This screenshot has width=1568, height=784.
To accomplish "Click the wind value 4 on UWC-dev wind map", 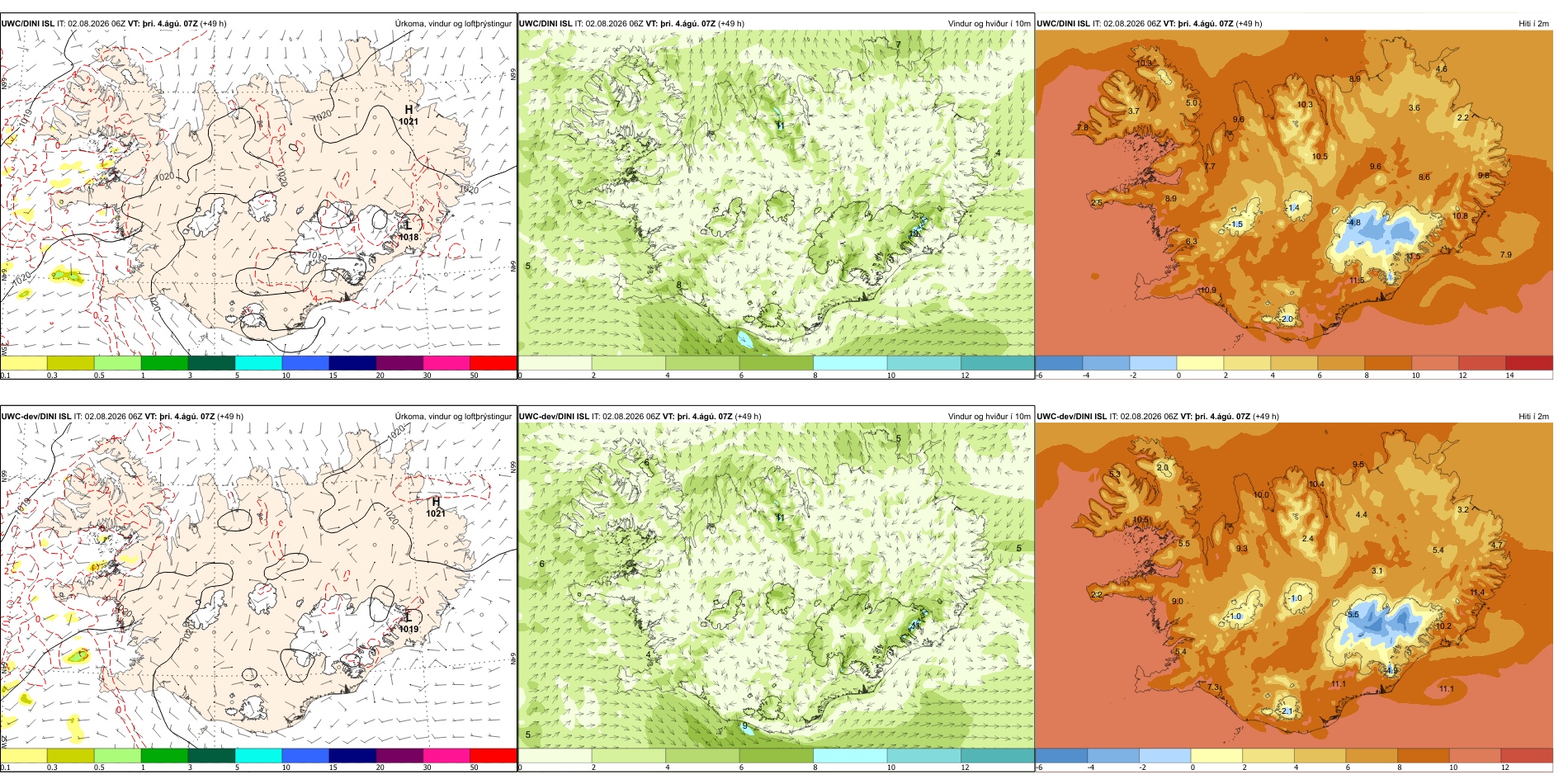I will coord(649,655).
